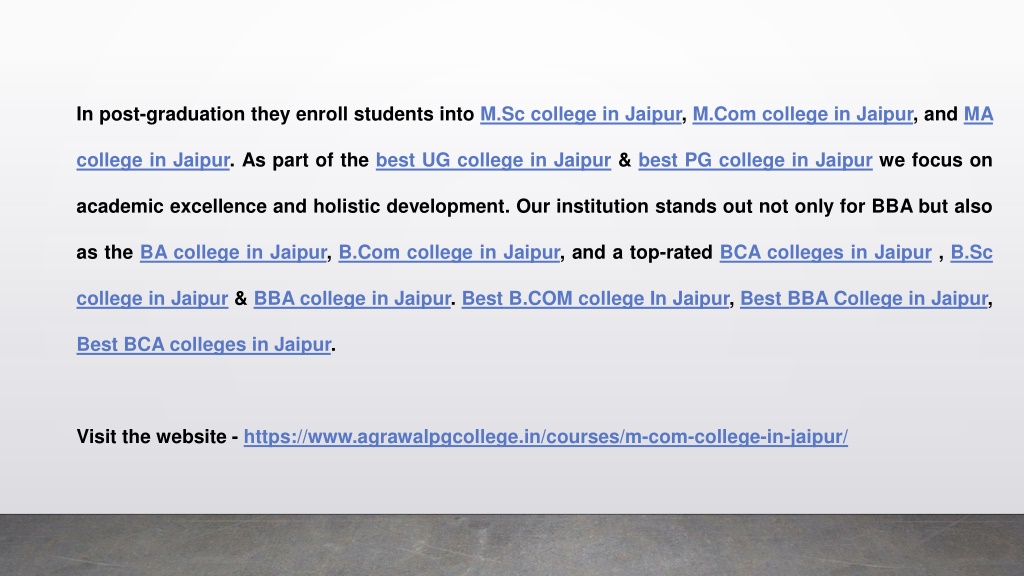
Task: Click 'college in Jaipur' link continuing the B.Sc link
Action: tap(152, 298)
